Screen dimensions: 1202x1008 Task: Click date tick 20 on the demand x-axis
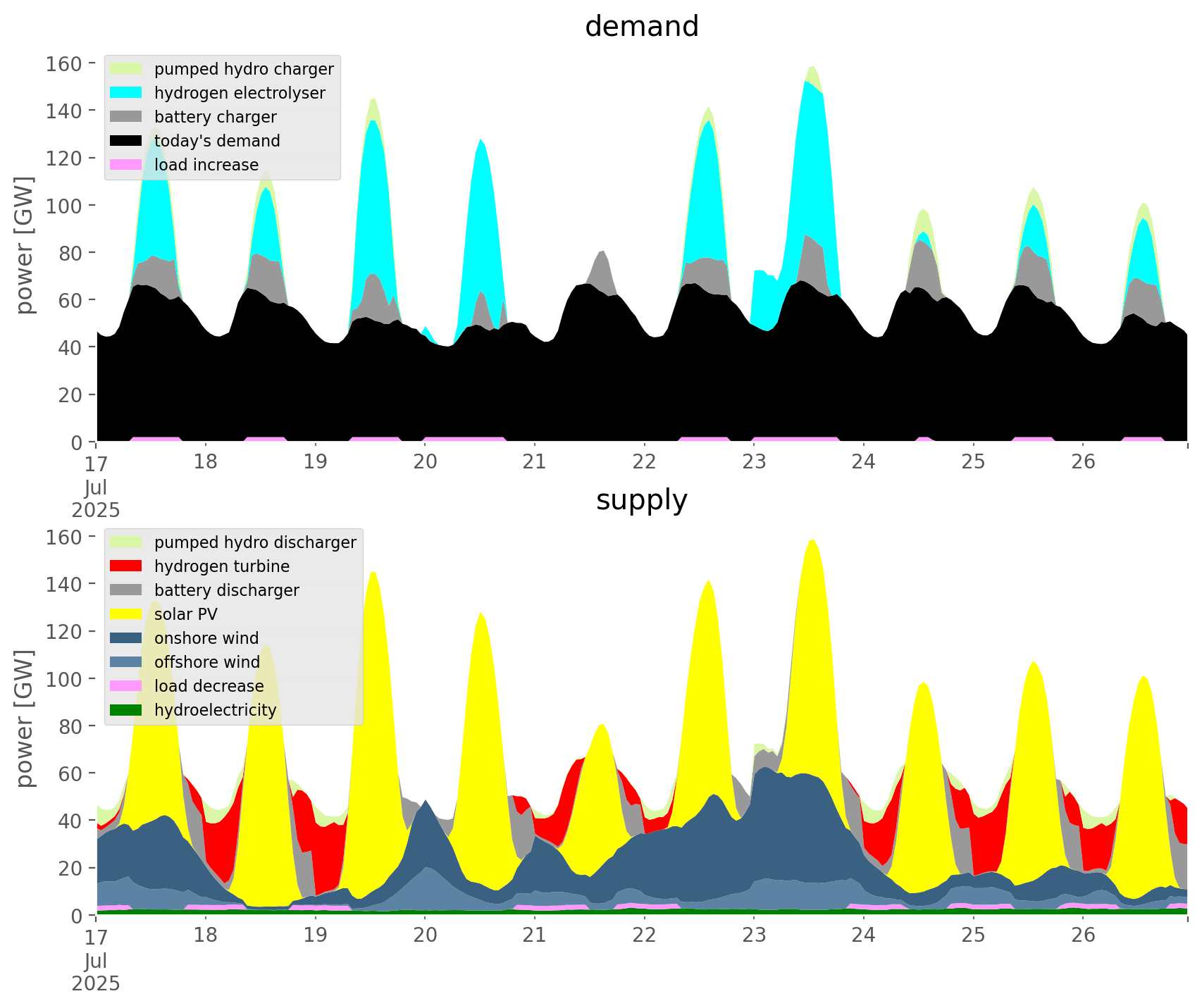click(425, 462)
